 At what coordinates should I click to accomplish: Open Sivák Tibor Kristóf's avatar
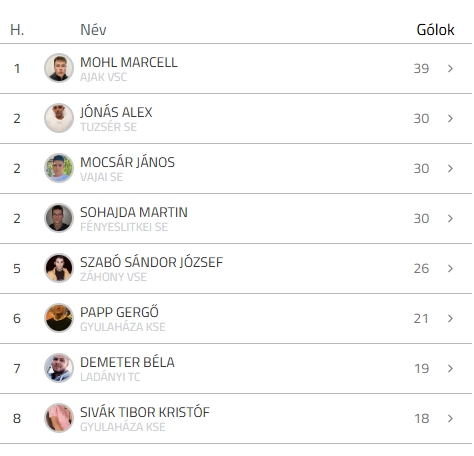click(59, 418)
